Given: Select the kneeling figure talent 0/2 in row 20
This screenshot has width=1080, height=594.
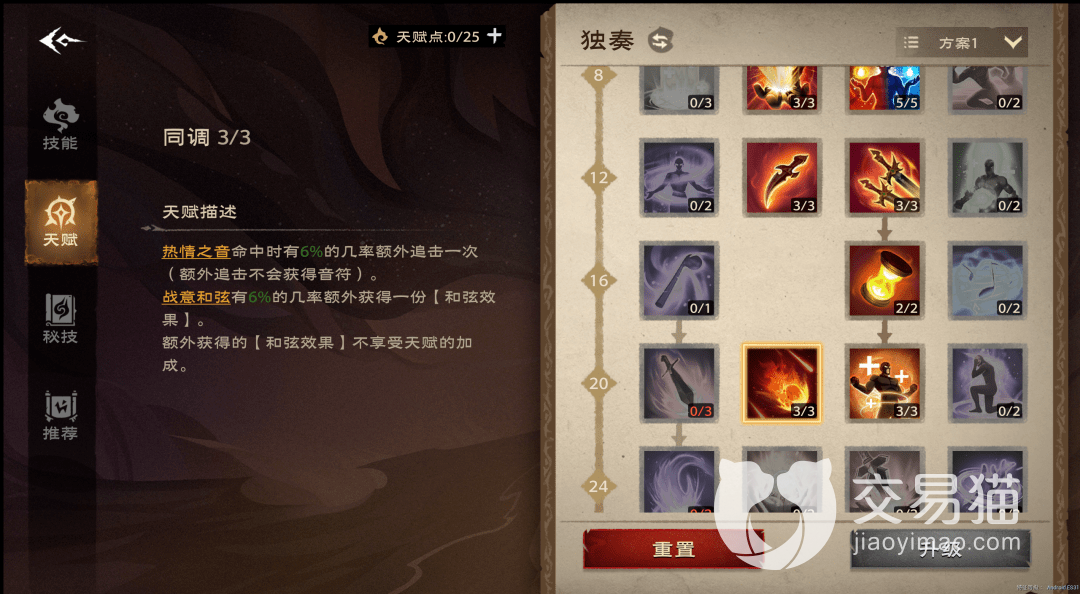Looking at the screenshot, I should 987,383.
